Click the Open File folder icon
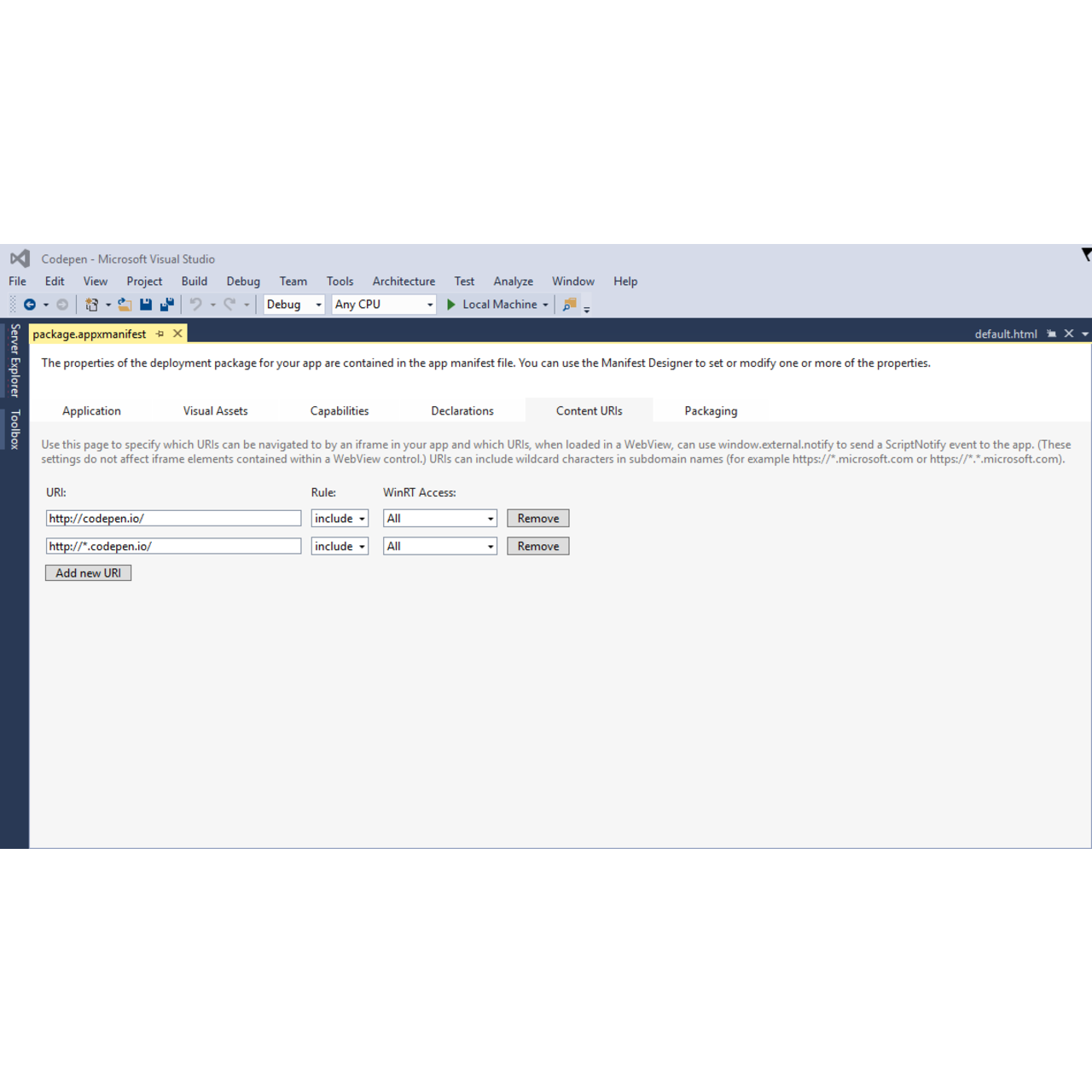1092x1092 pixels. click(125, 305)
